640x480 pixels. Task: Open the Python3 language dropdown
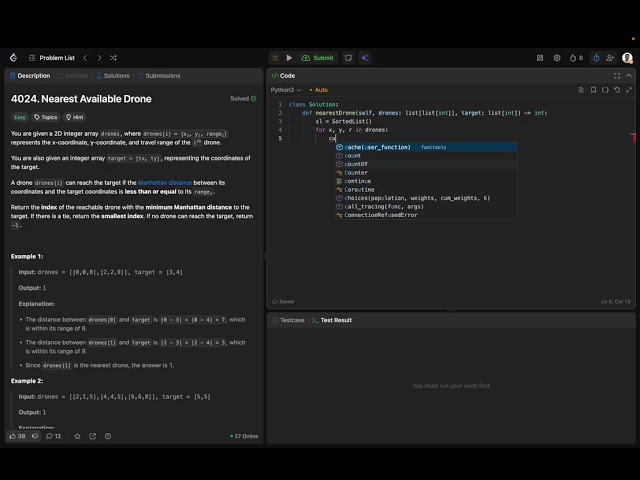(286, 90)
